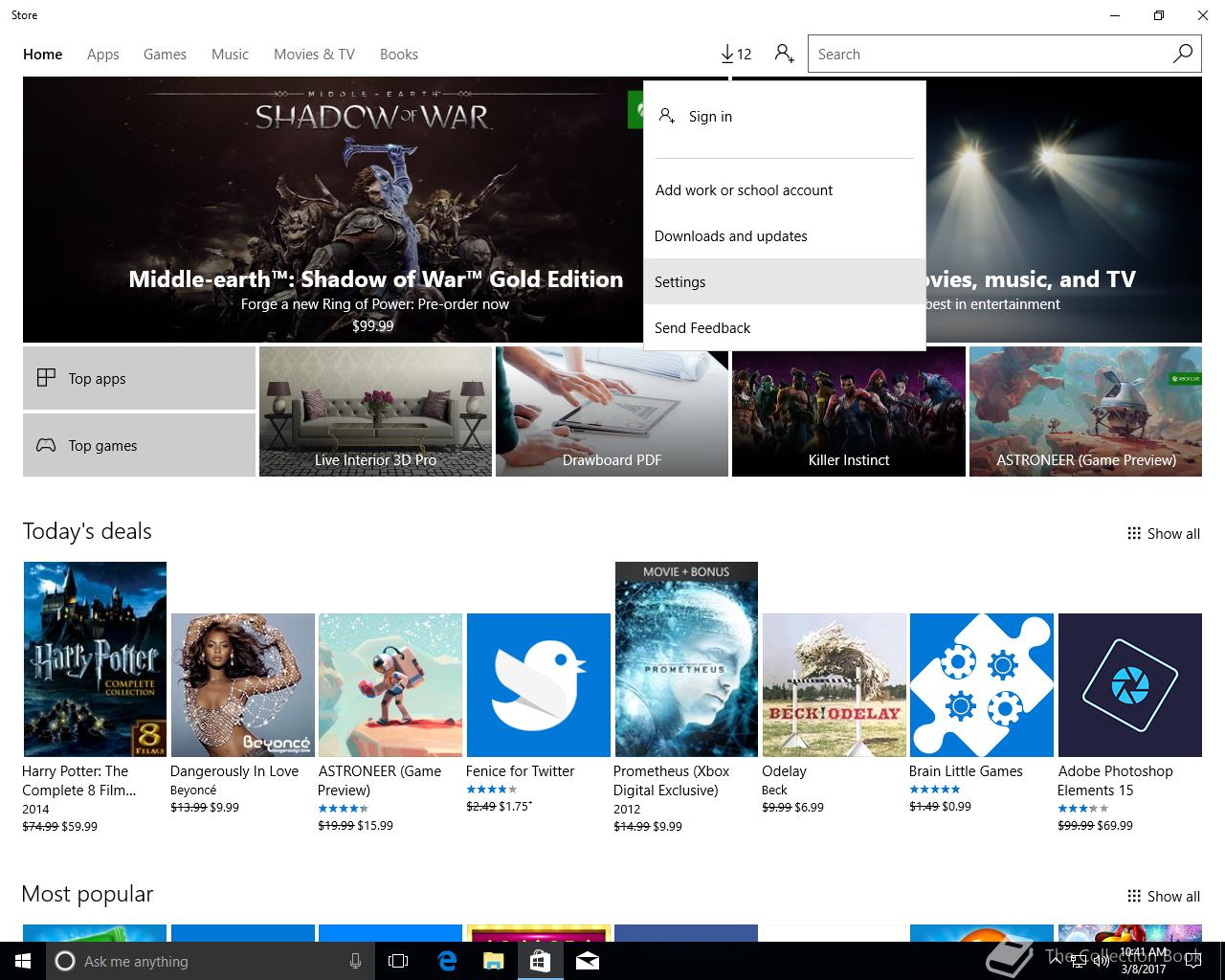The height and width of the screenshot is (980, 1225).
Task: Open Settings from account menu
Action: [785, 281]
